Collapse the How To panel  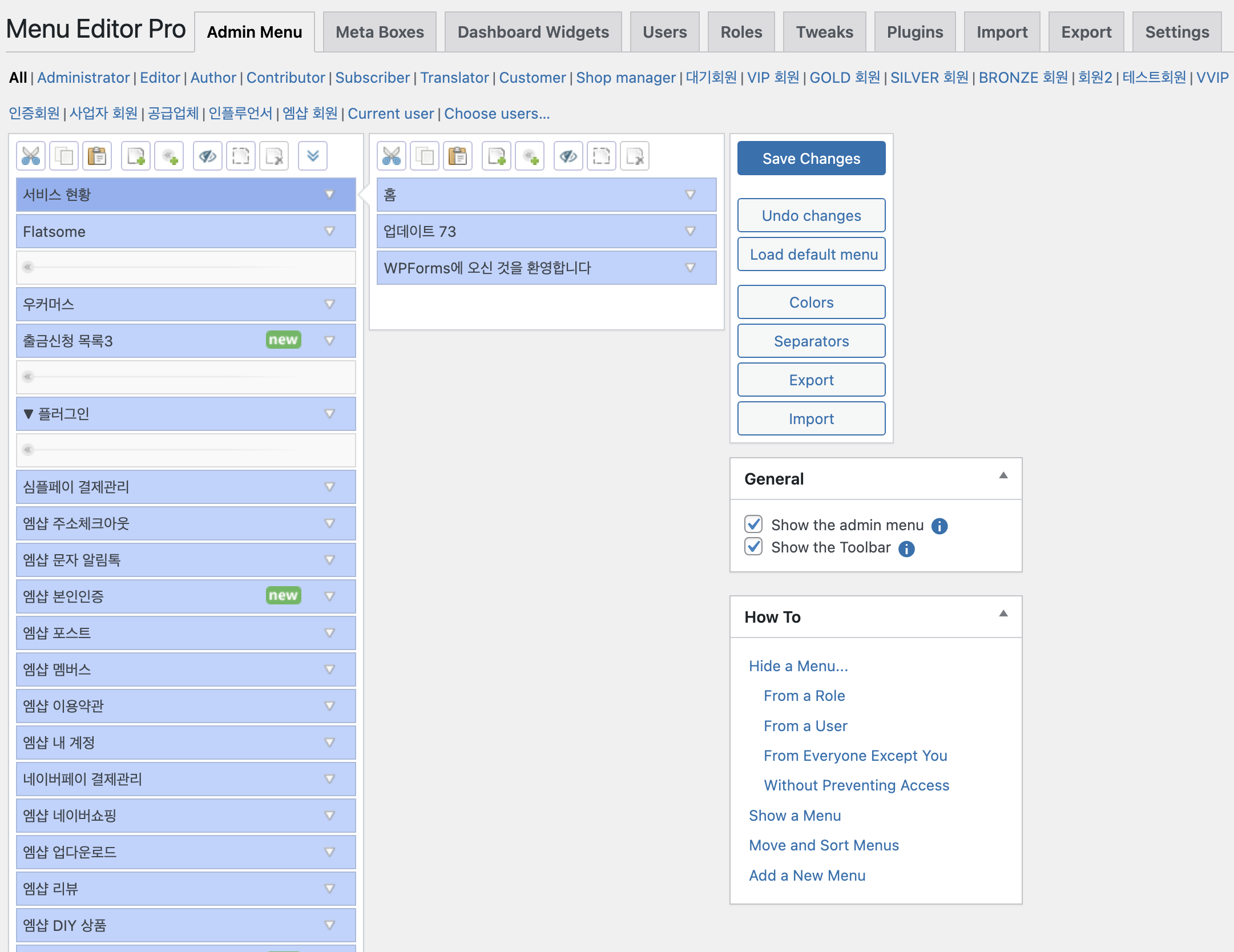pyautogui.click(x=1003, y=614)
